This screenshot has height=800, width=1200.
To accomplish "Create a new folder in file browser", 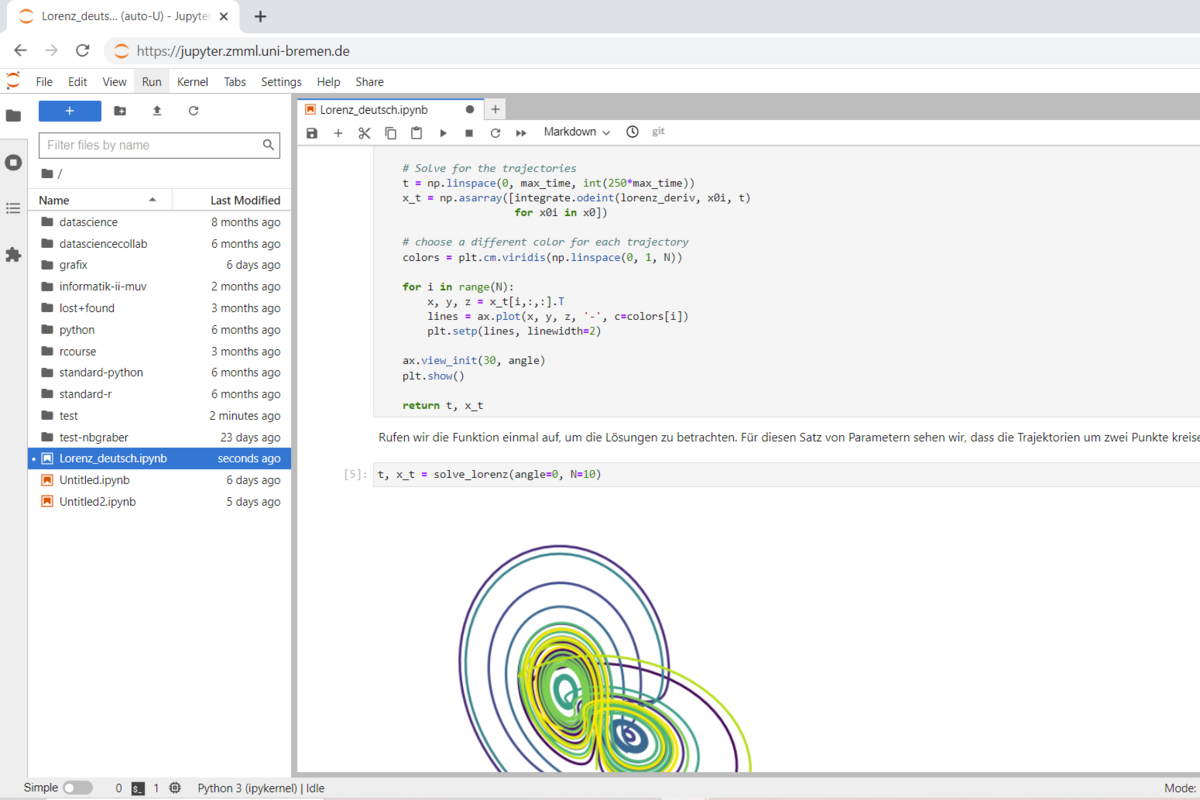I will (120, 111).
